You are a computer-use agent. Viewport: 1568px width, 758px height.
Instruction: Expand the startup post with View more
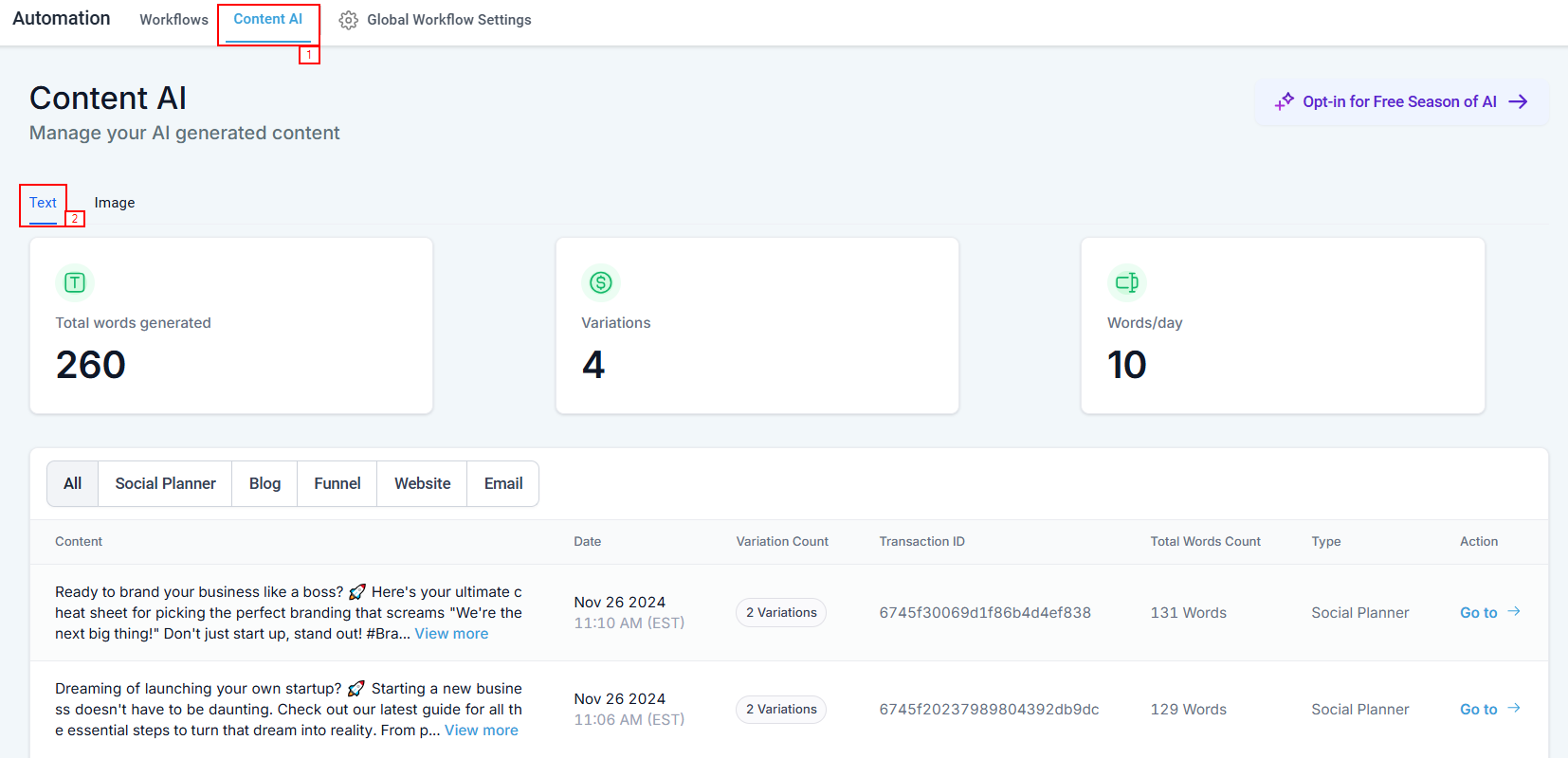coord(482,731)
